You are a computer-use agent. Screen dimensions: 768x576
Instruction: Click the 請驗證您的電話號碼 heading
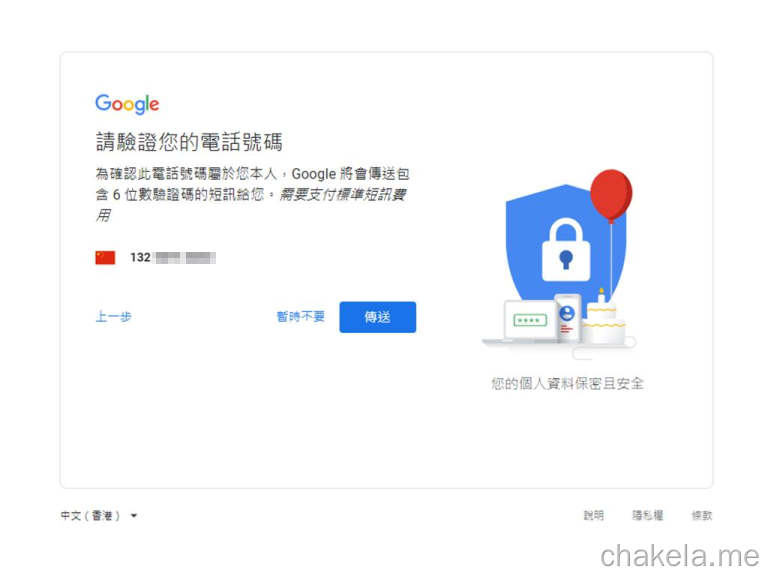189,142
